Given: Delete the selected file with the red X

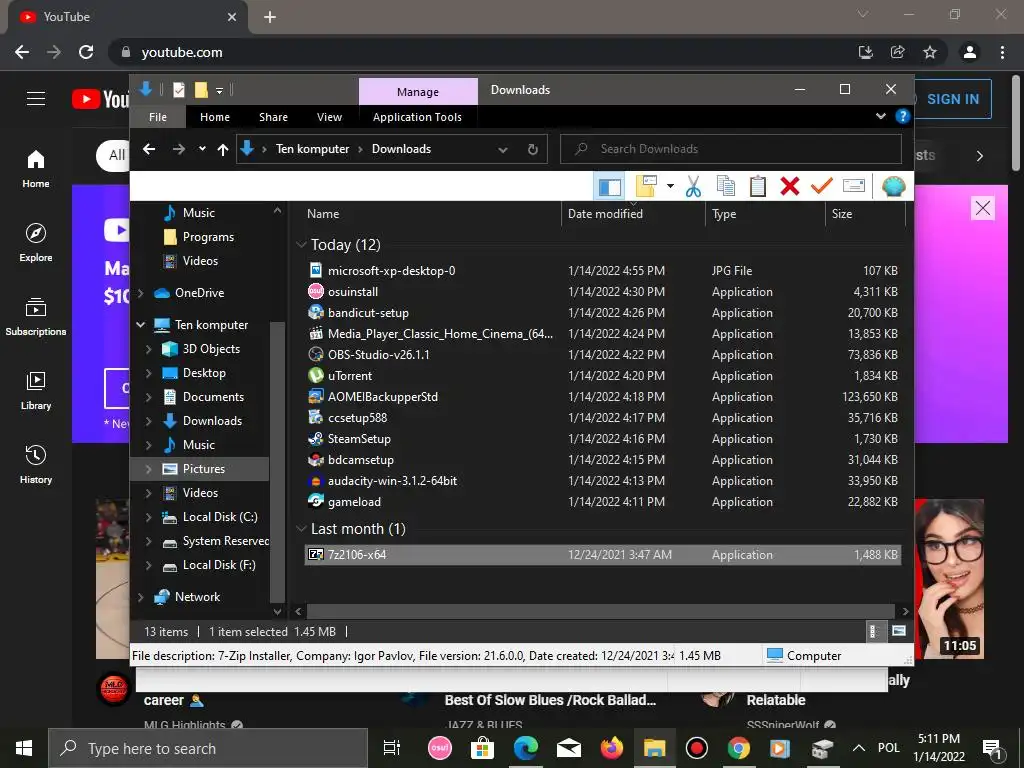Looking at the screenshot, I should tap(790, 186).
